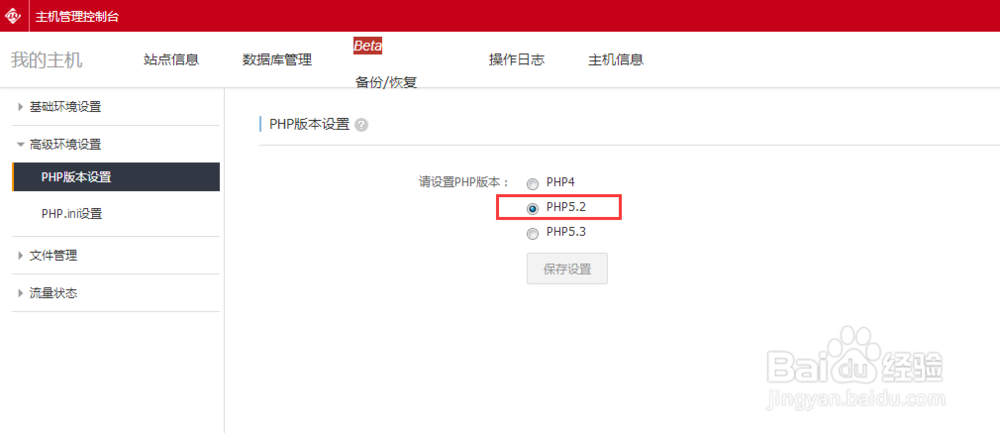The height and width of the screenshot is (433, 1000).
Task: Open help icon beside PHP版本设置 heading
Action: click(x=362, y=124)
